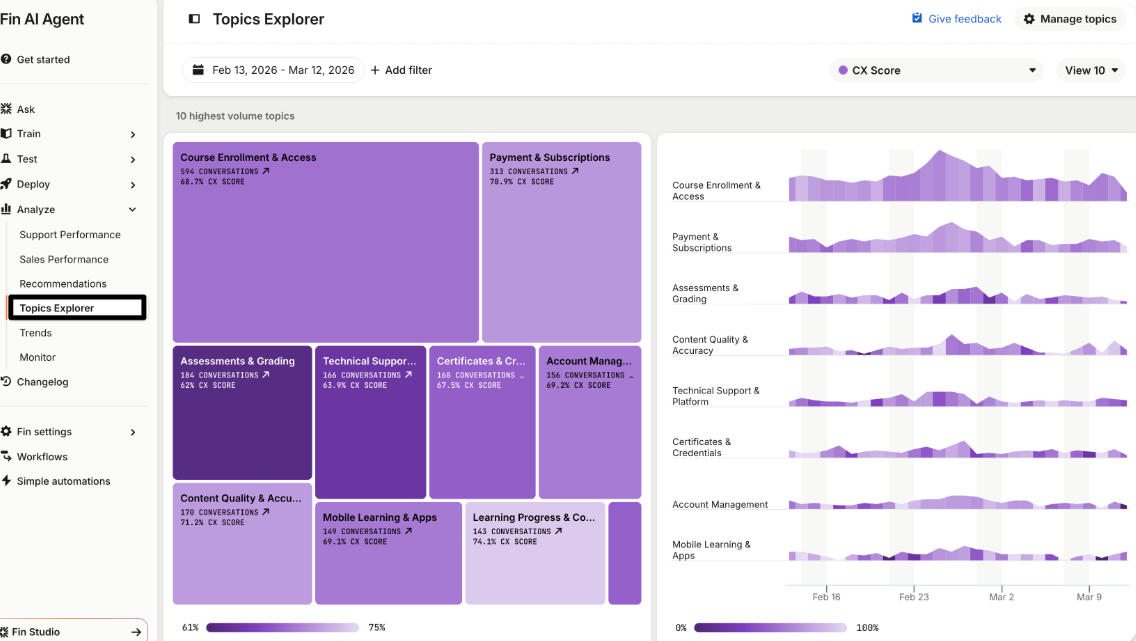This screenshot has height=641, width=1136.
Task: Click the Manage topics gear icon
Action: (x=1029, y=19)
